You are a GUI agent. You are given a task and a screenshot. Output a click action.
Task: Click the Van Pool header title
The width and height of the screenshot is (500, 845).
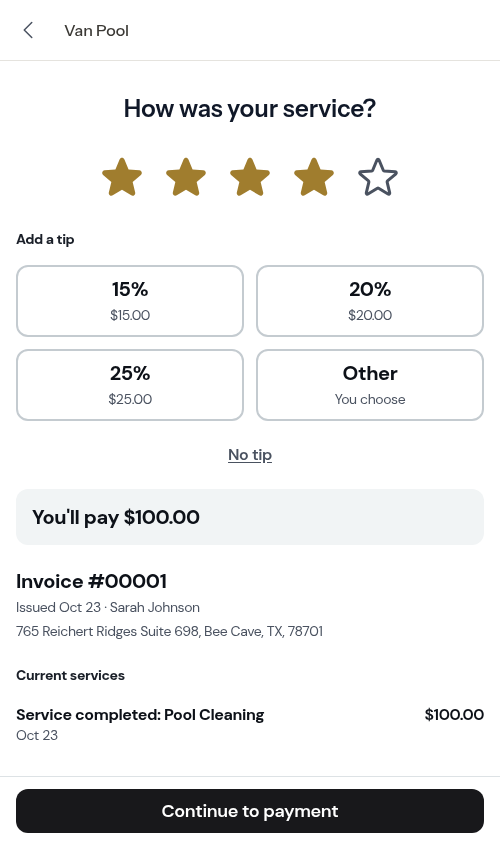96,31
